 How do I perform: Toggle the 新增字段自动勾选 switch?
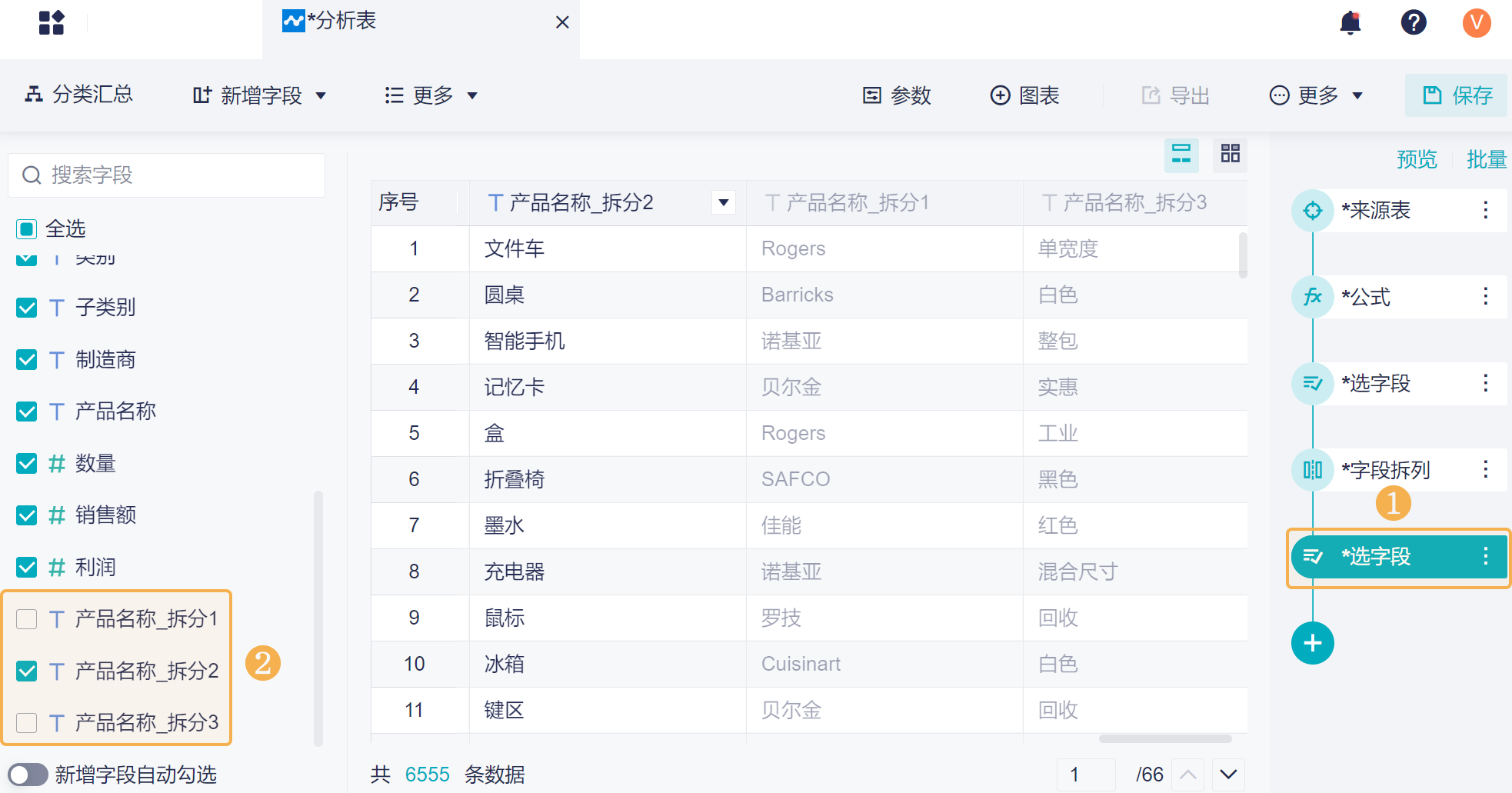coord(28,775)
